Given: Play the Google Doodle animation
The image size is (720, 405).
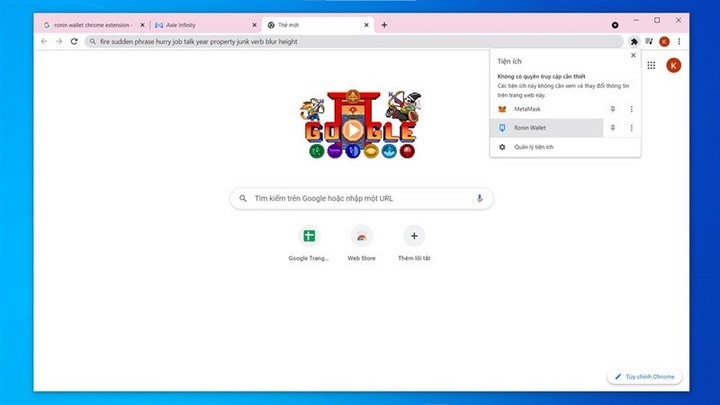Looking at the screenshot, I should pyautogui.click(x=352, y=130).
